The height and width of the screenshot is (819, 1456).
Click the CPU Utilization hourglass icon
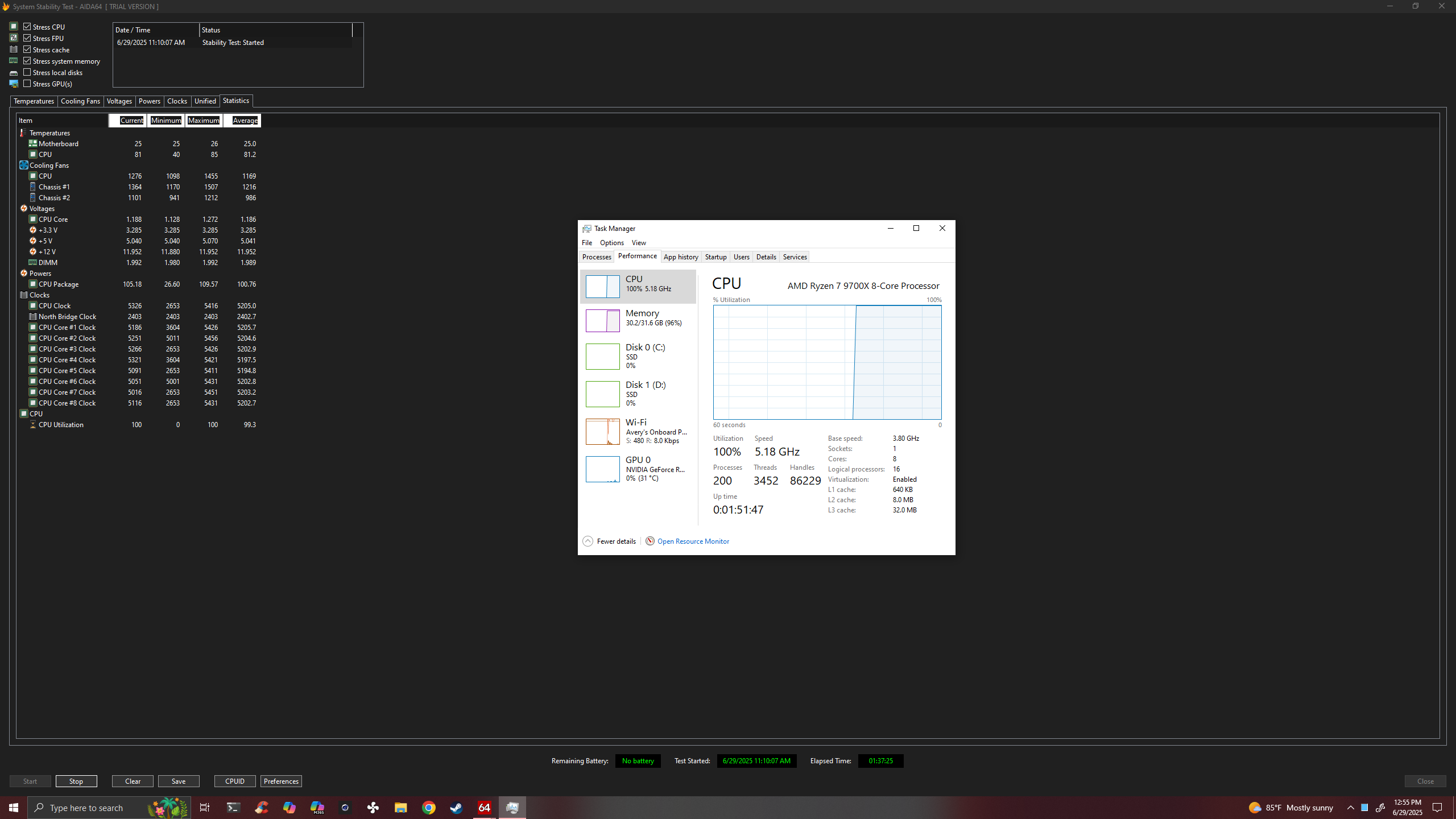tap(33, 424)
